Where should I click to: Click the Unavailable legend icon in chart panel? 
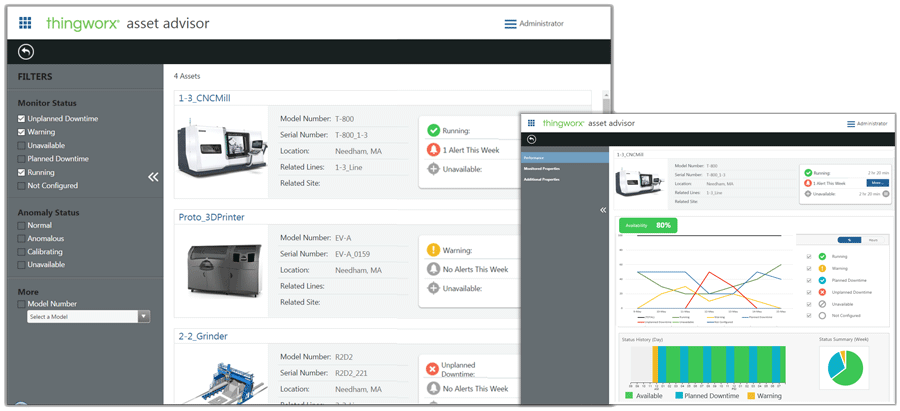(x=822, y=304)
